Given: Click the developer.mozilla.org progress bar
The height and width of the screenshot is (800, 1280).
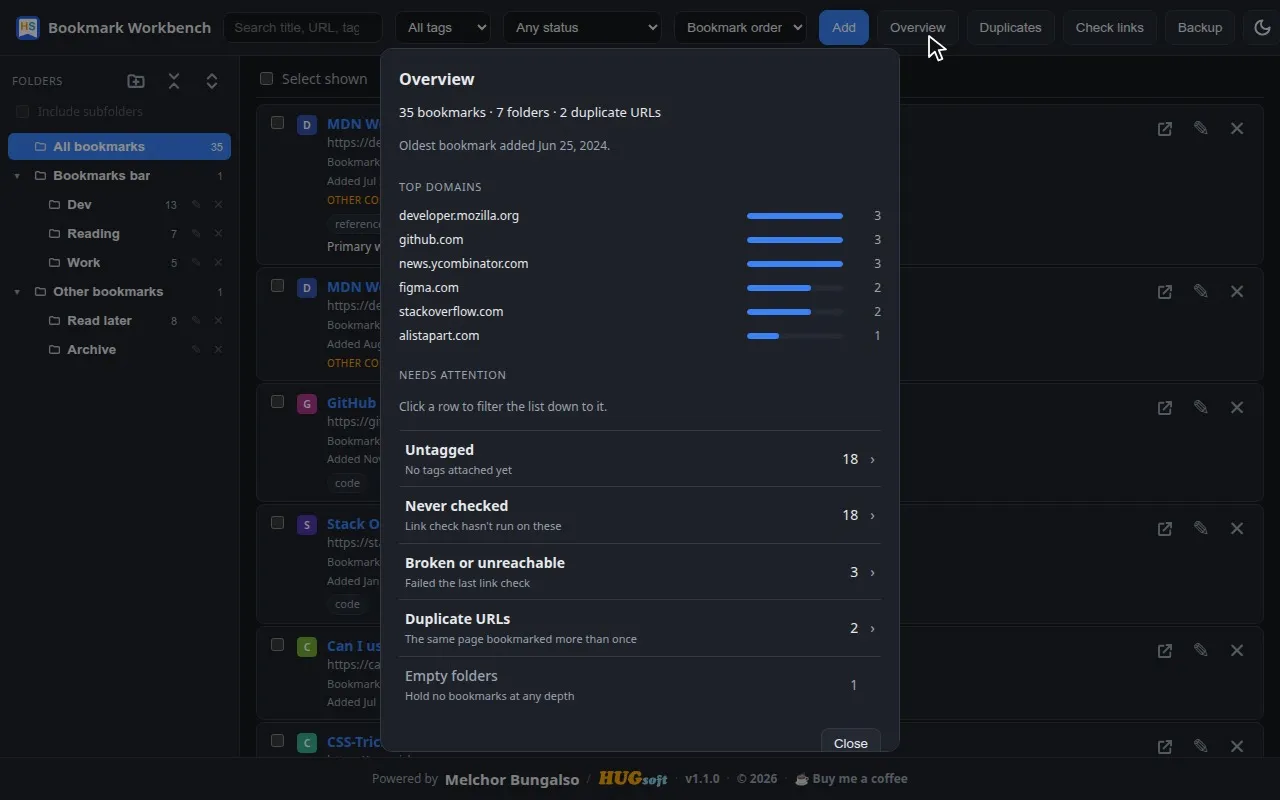Looking at the screenshot, I should pos(795,216).
